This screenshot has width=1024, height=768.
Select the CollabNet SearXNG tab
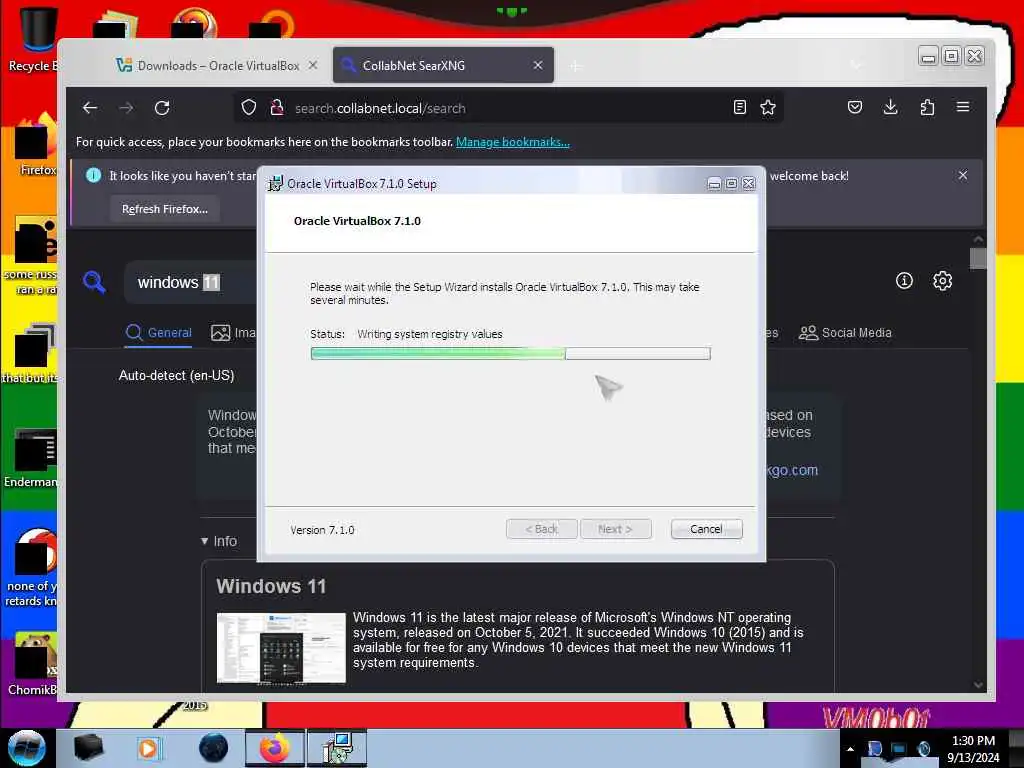443,65
